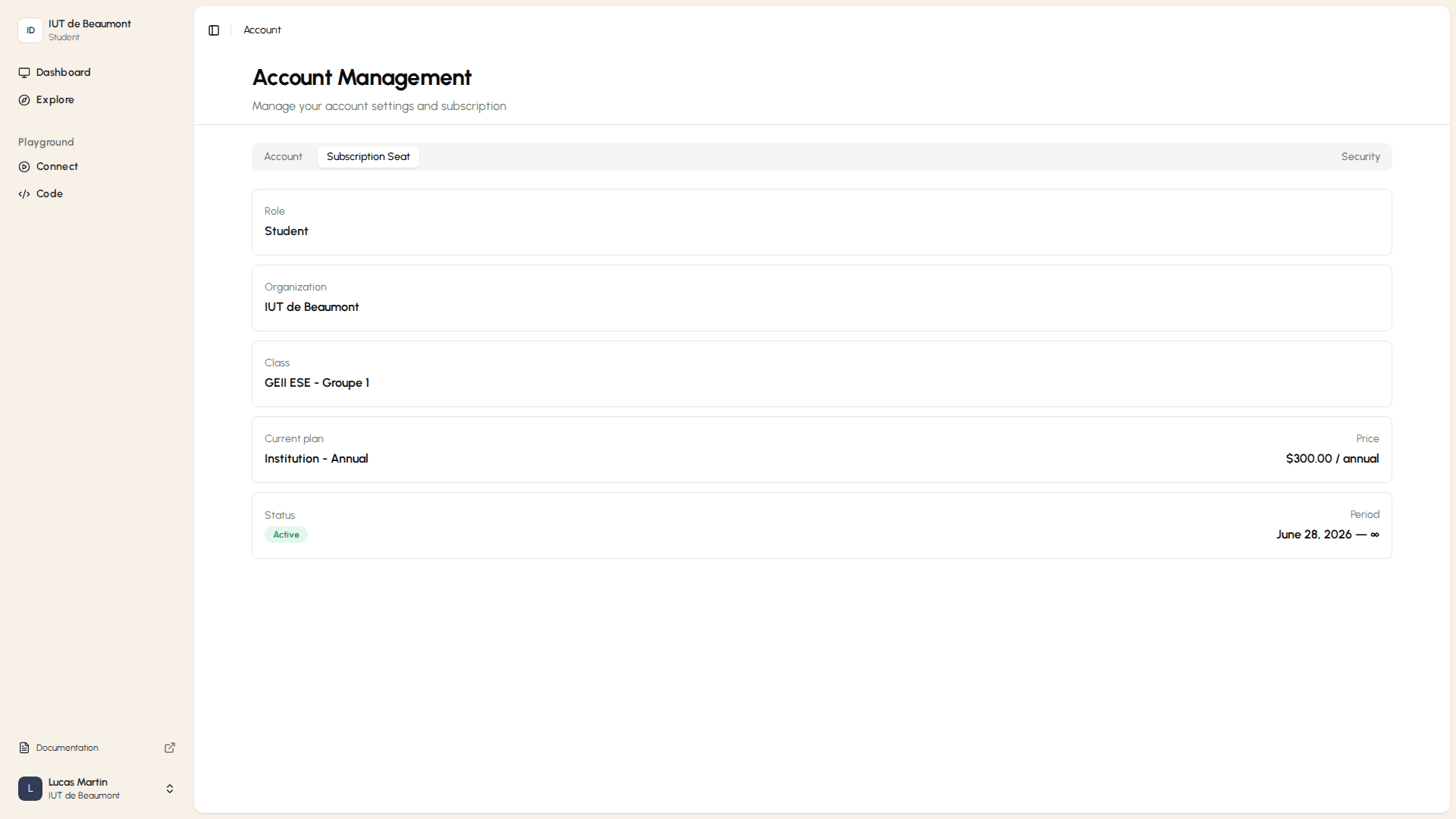Click the Explore compass icon
Screen dimensions: 1456x819
click(x=24, y=100)
